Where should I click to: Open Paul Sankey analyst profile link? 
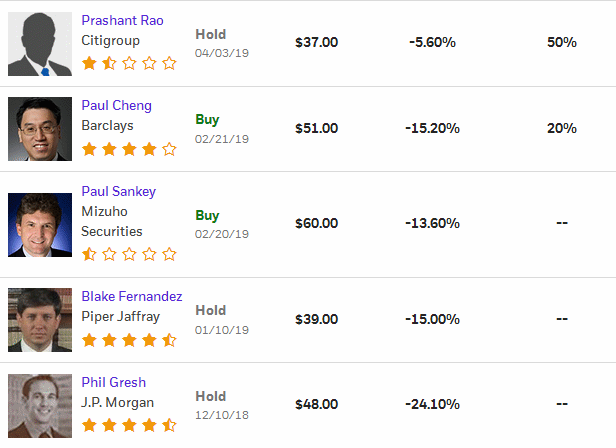coord(119,191)
